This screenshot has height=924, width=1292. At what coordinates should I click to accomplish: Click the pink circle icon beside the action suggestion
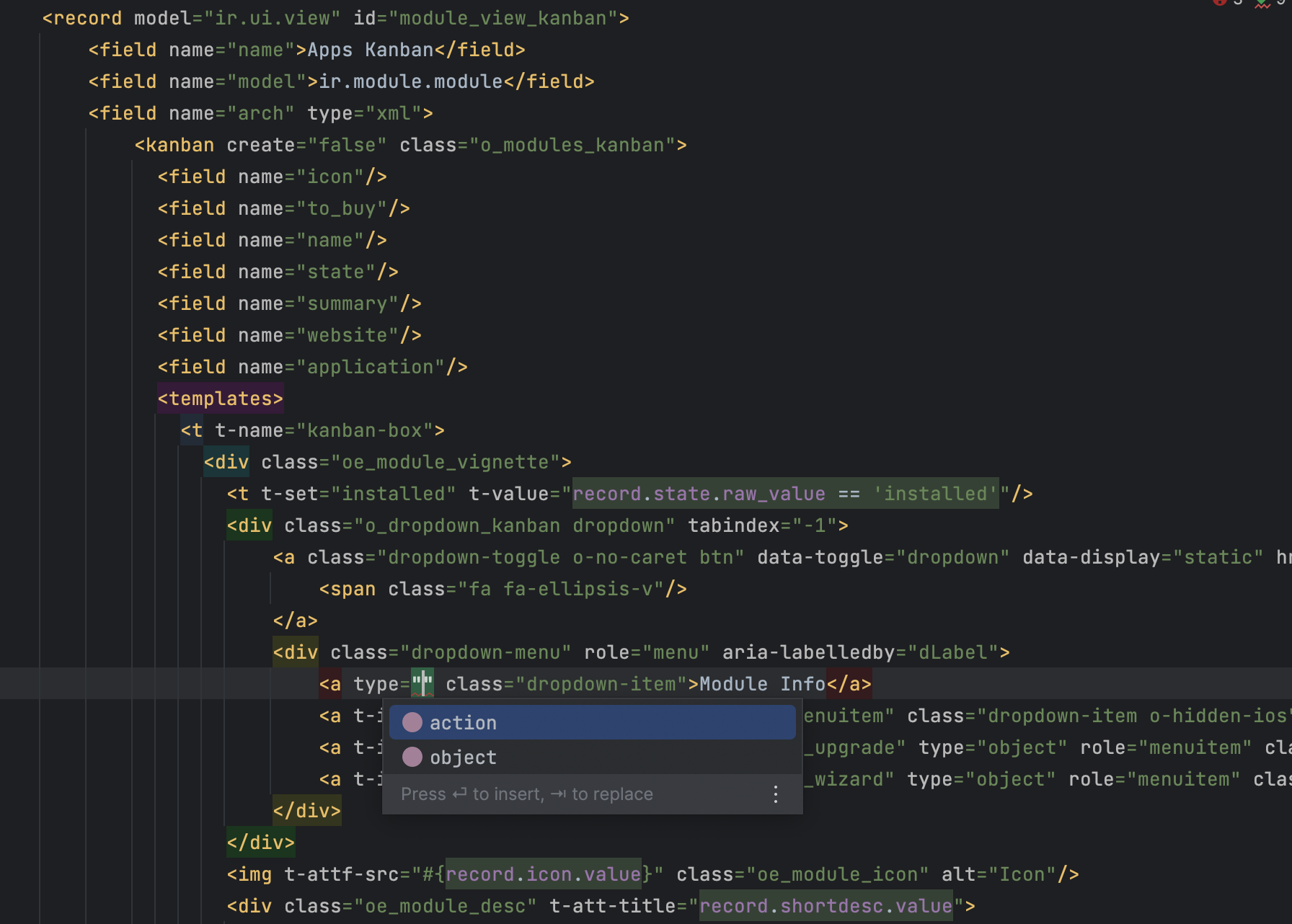[412, 721]
